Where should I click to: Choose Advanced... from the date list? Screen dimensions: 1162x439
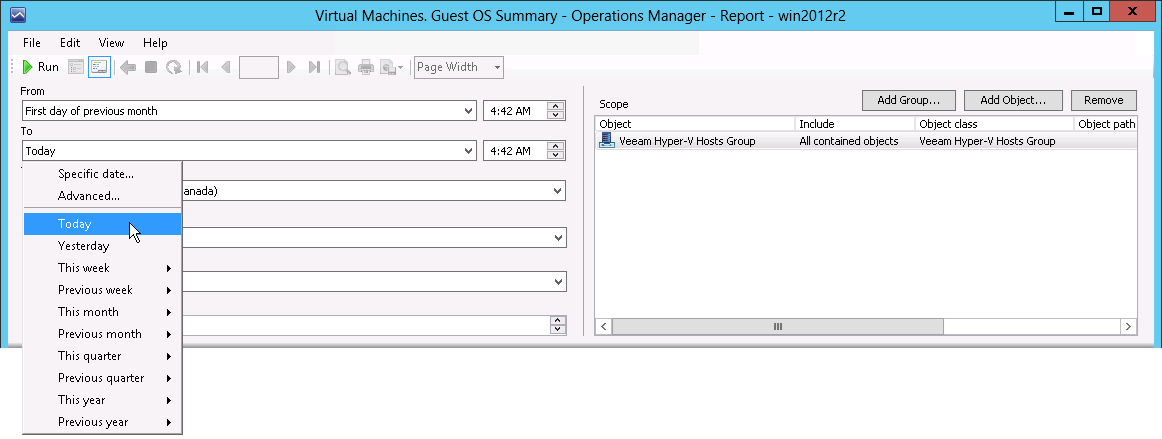pos(102,197)
